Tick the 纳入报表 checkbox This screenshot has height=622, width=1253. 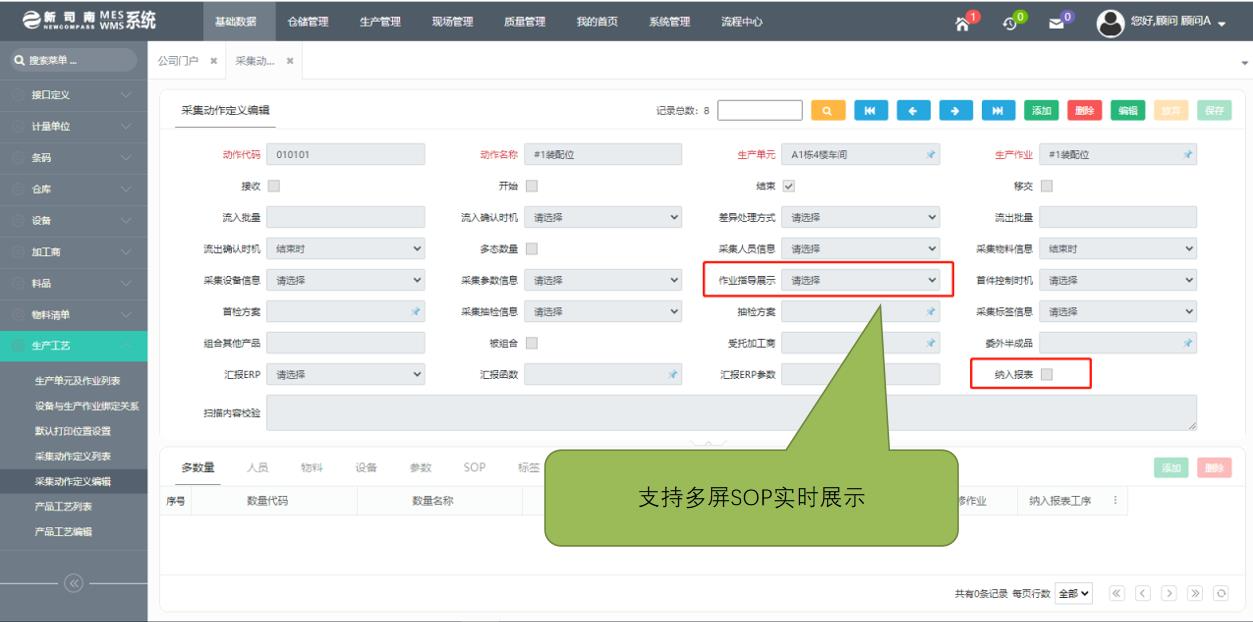click(x=1047, y=375)
